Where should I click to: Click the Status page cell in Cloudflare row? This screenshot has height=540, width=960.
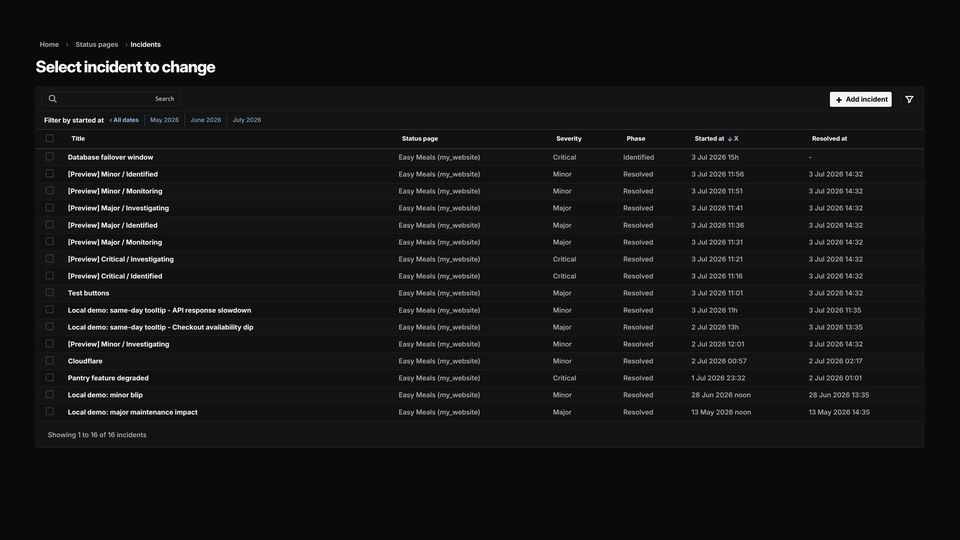439,361
